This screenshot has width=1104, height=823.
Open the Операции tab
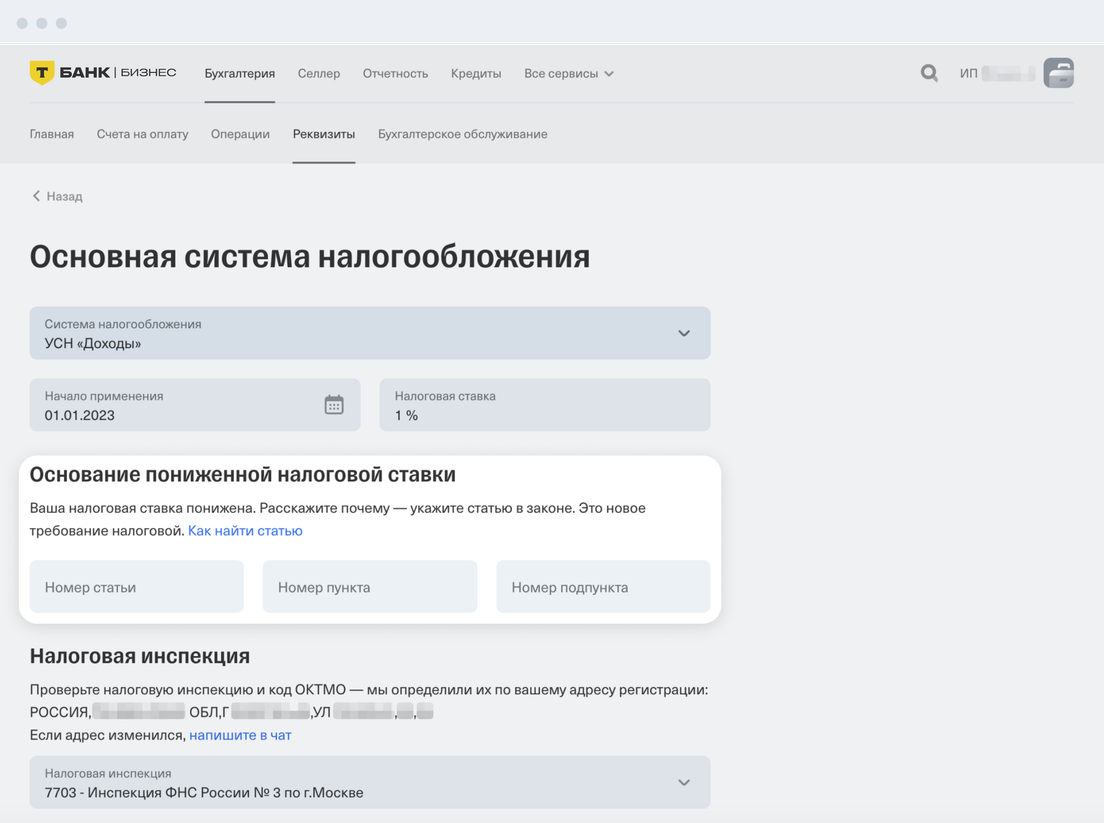(x=240, y=134)
